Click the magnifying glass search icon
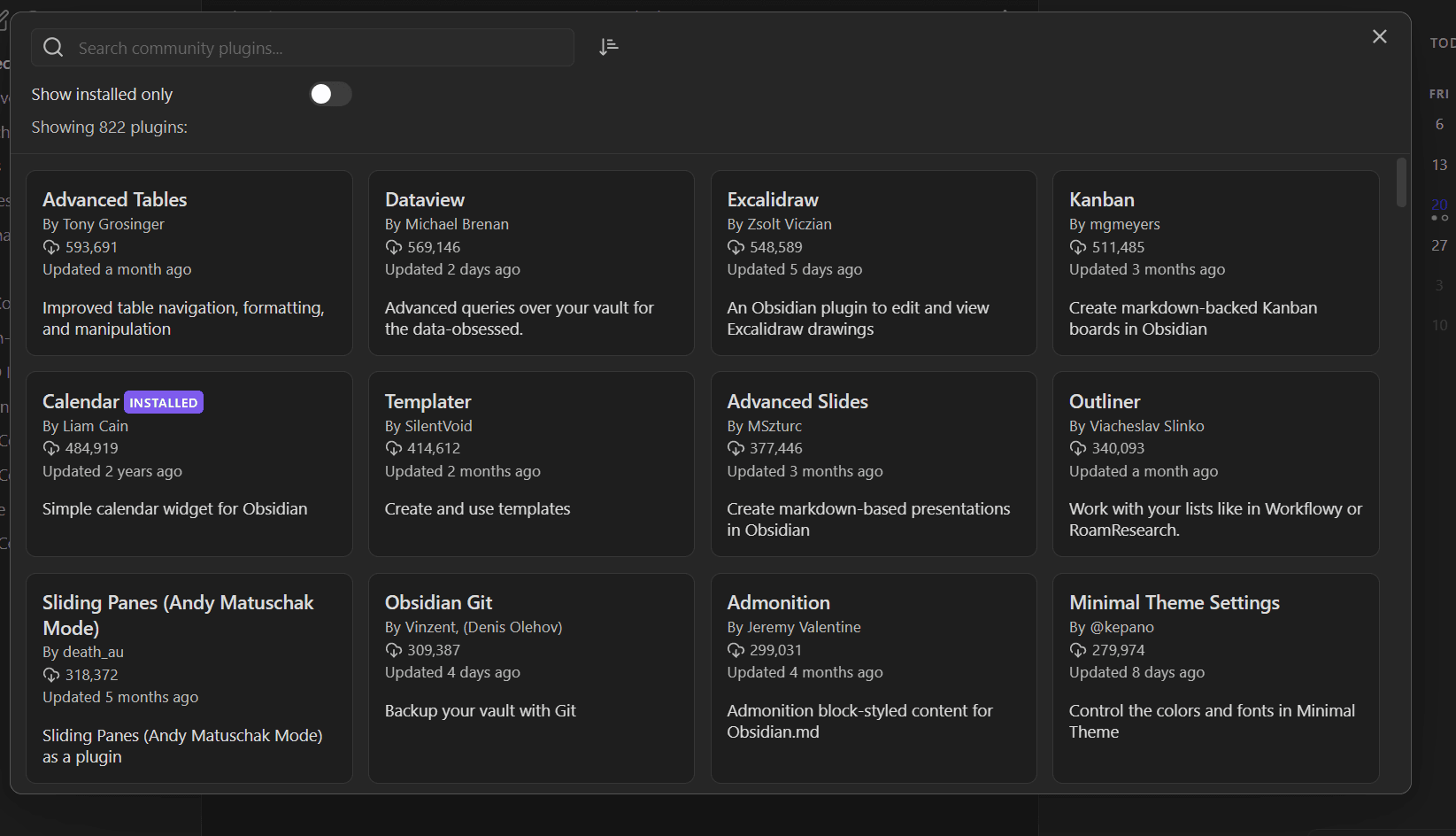 (x=52, y=47)
